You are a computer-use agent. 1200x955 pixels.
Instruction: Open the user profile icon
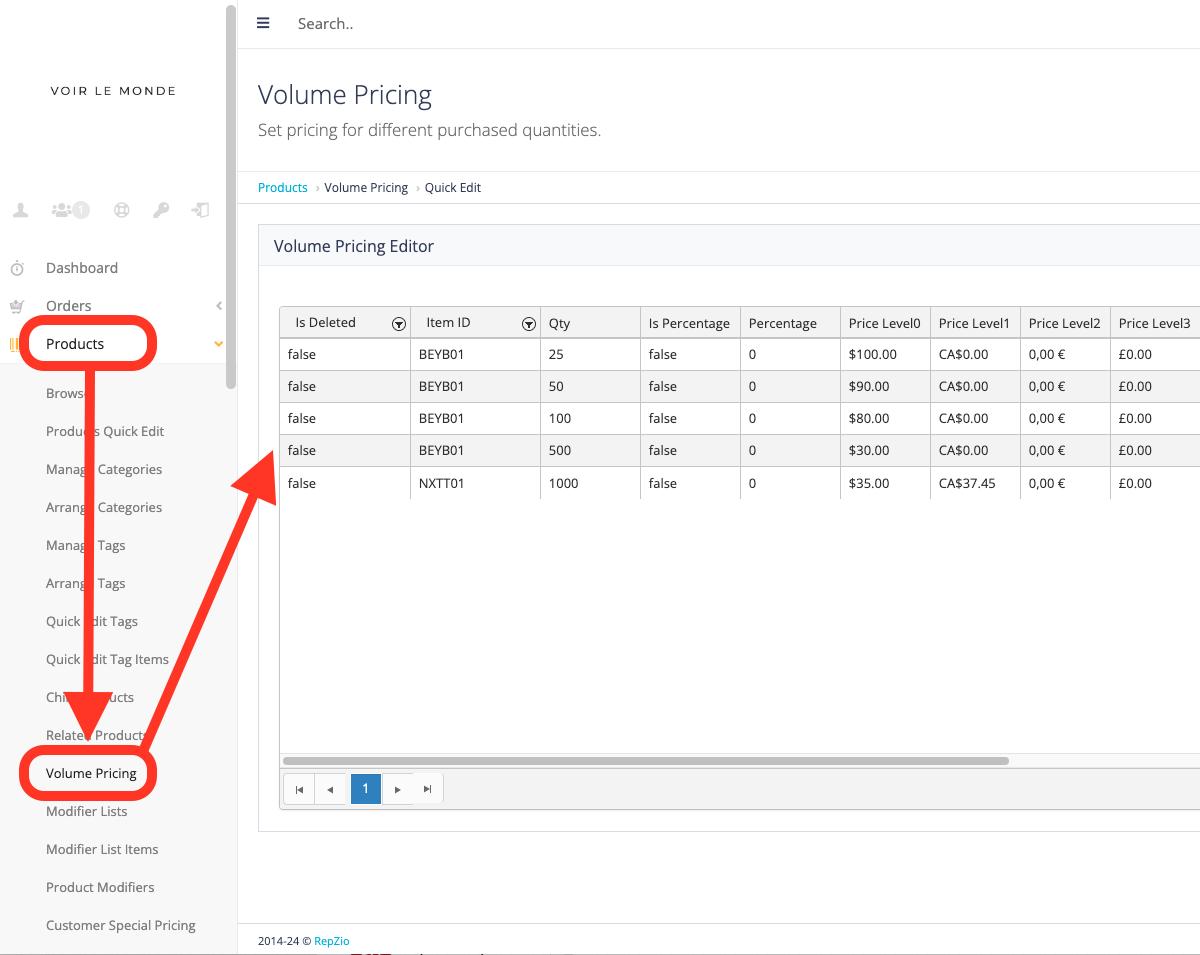pos(20,210)
